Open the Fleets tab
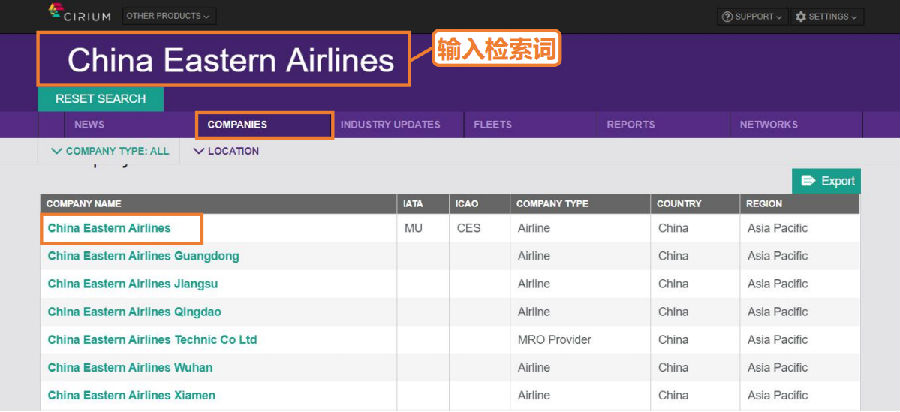The height and width of the screenshot is (412, 900). tap(492, 125)
